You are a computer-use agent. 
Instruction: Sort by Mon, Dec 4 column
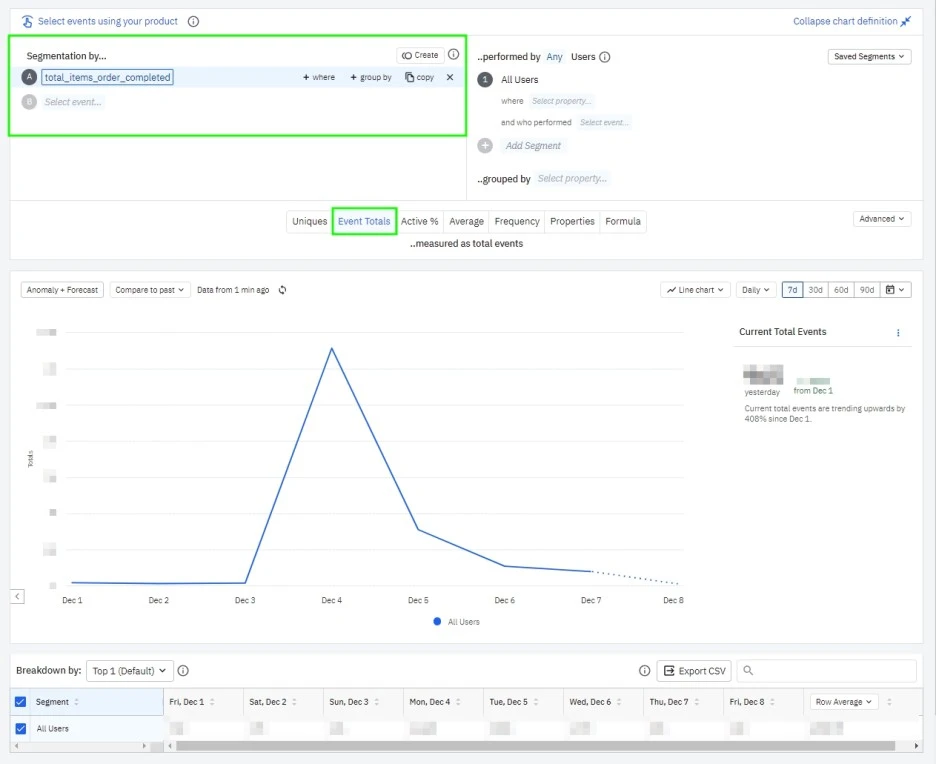click(458, 702)
